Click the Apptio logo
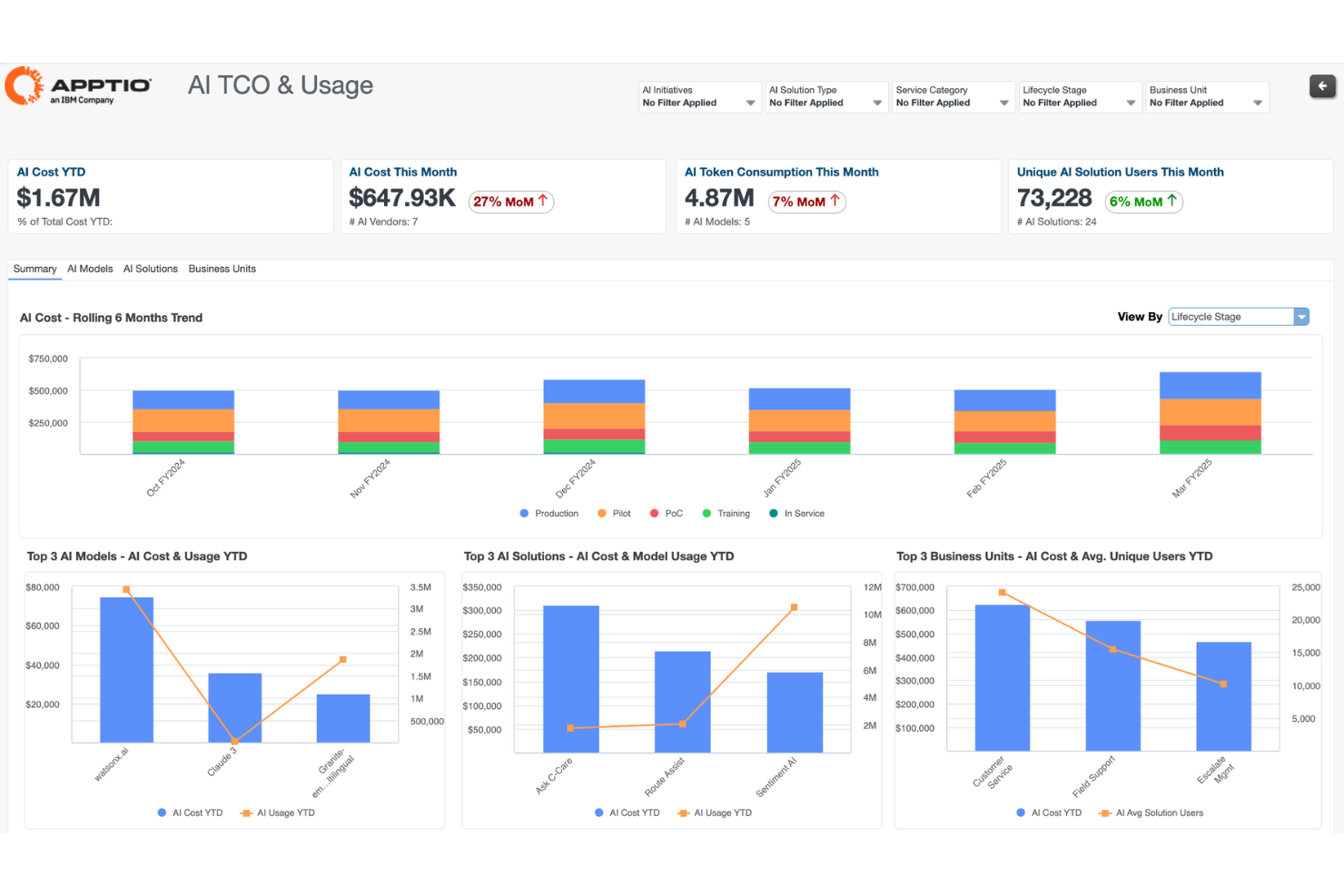 78,86
